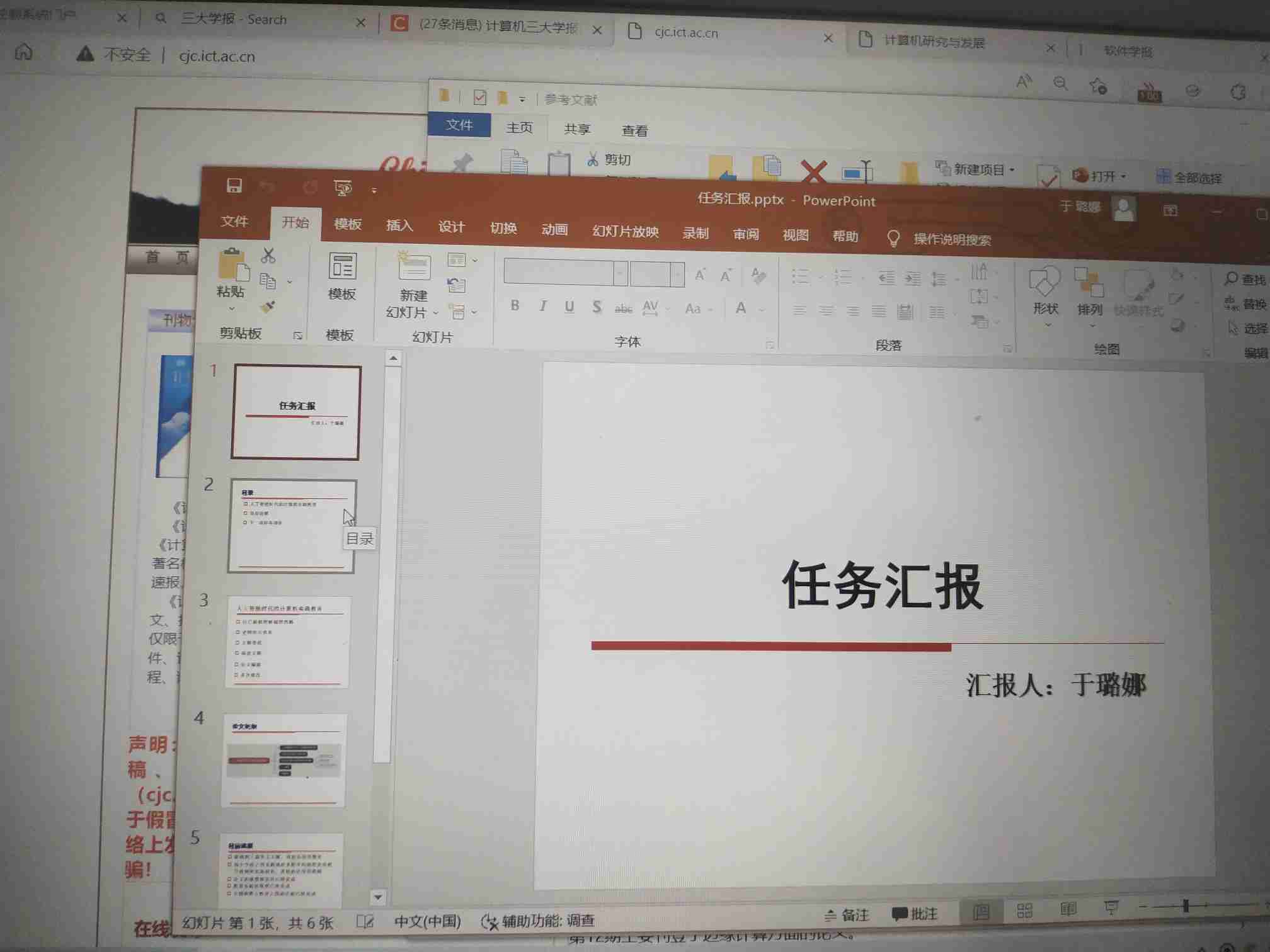Click the New Slide icon

(x=413, y=267)
